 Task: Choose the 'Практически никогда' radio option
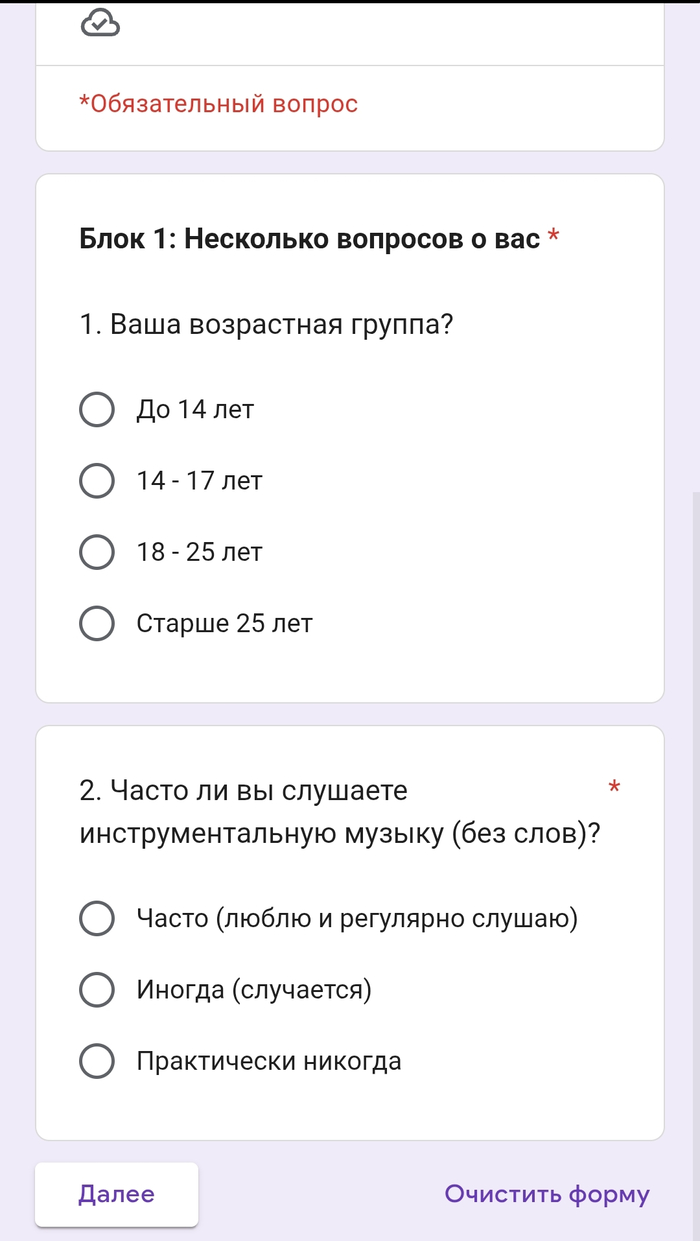pyautogui.click(x=96, y=1061)
